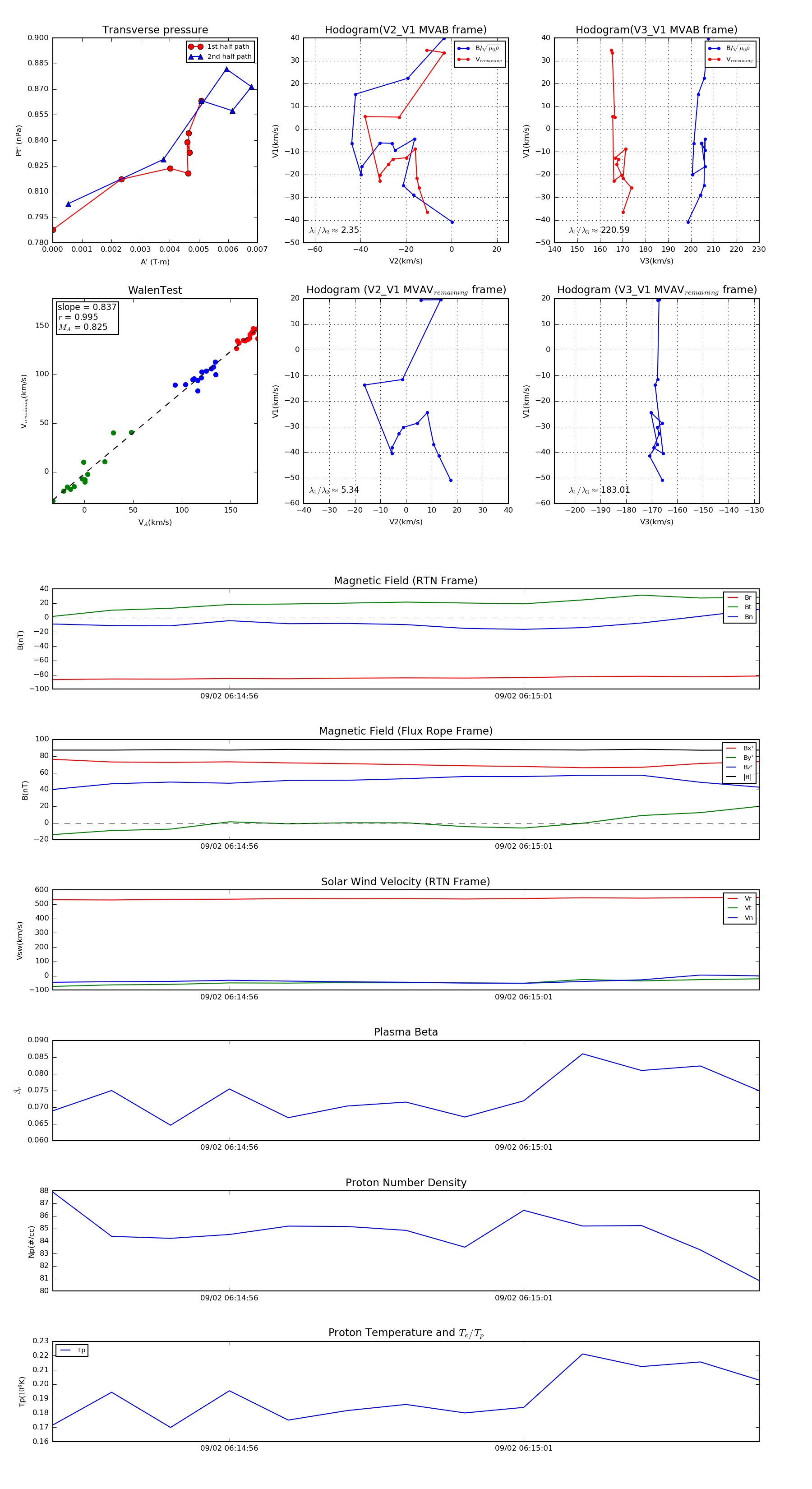This screenshot has height=1489, width=812.
Task: Click Bz' legend entry in flux rope plot
Action: [x=740, y=767]
